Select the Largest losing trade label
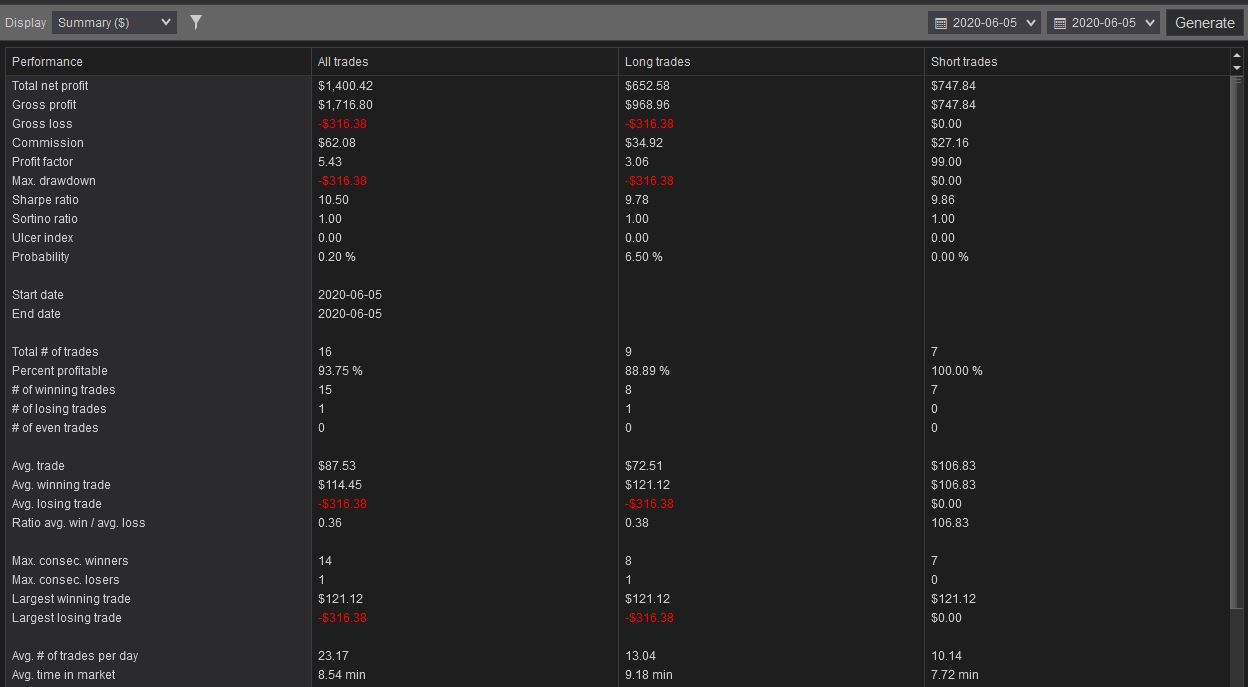The height and width of the screenshot is (687, 1248). [x=67, y=618]
